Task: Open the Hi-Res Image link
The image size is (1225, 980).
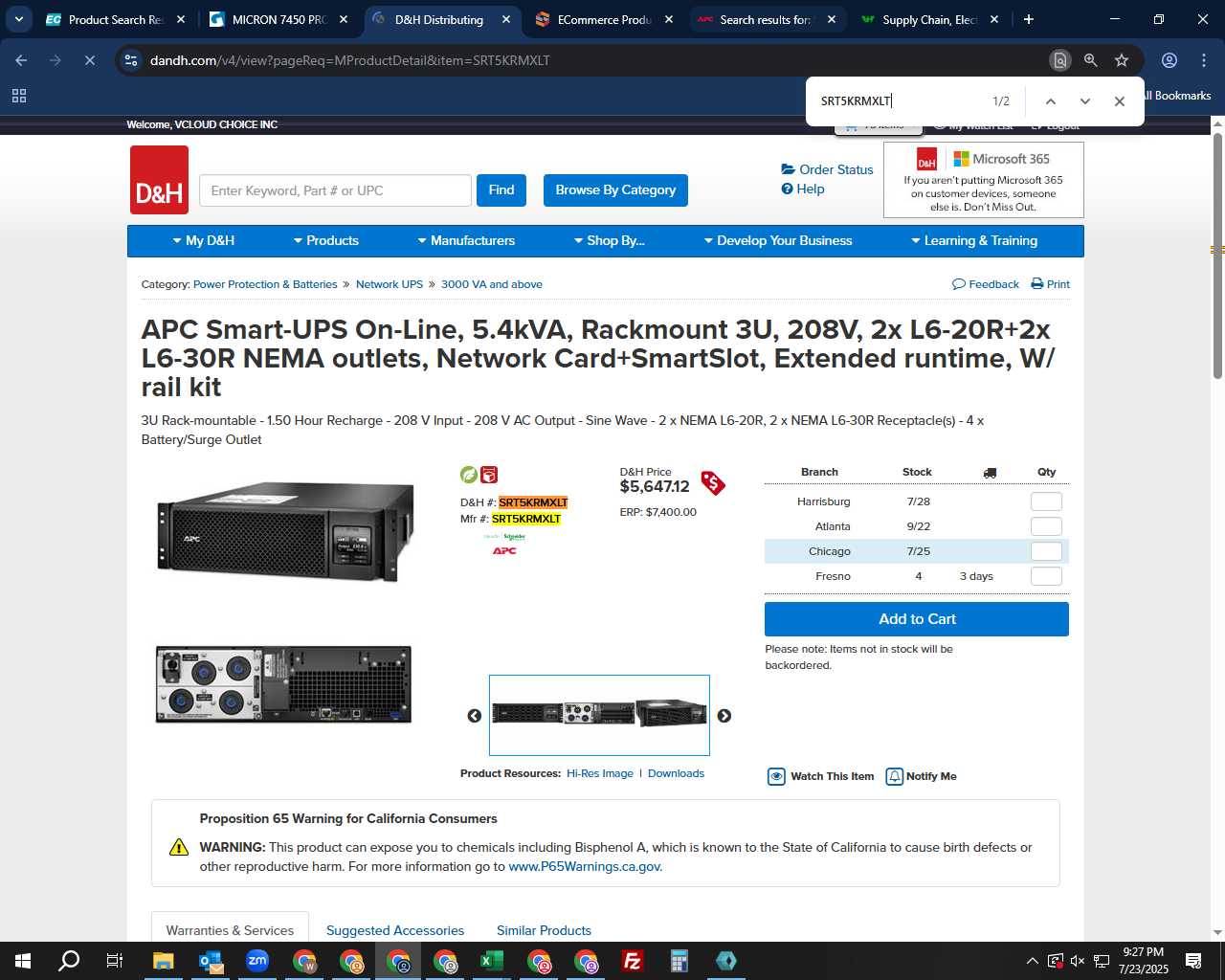Action: click(x=600, y=773)
